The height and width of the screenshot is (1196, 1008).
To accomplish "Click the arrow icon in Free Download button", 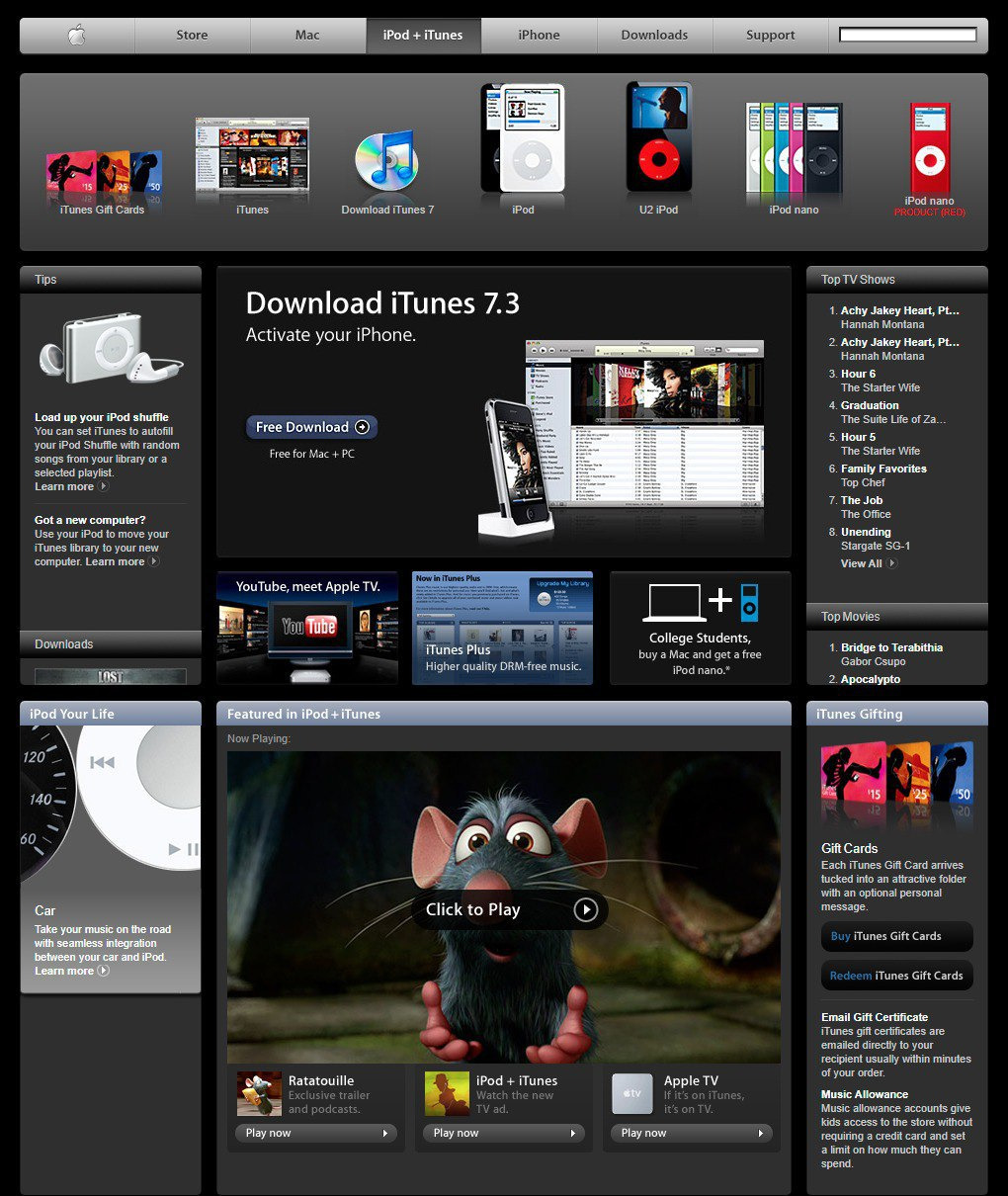I will (362, 427).
